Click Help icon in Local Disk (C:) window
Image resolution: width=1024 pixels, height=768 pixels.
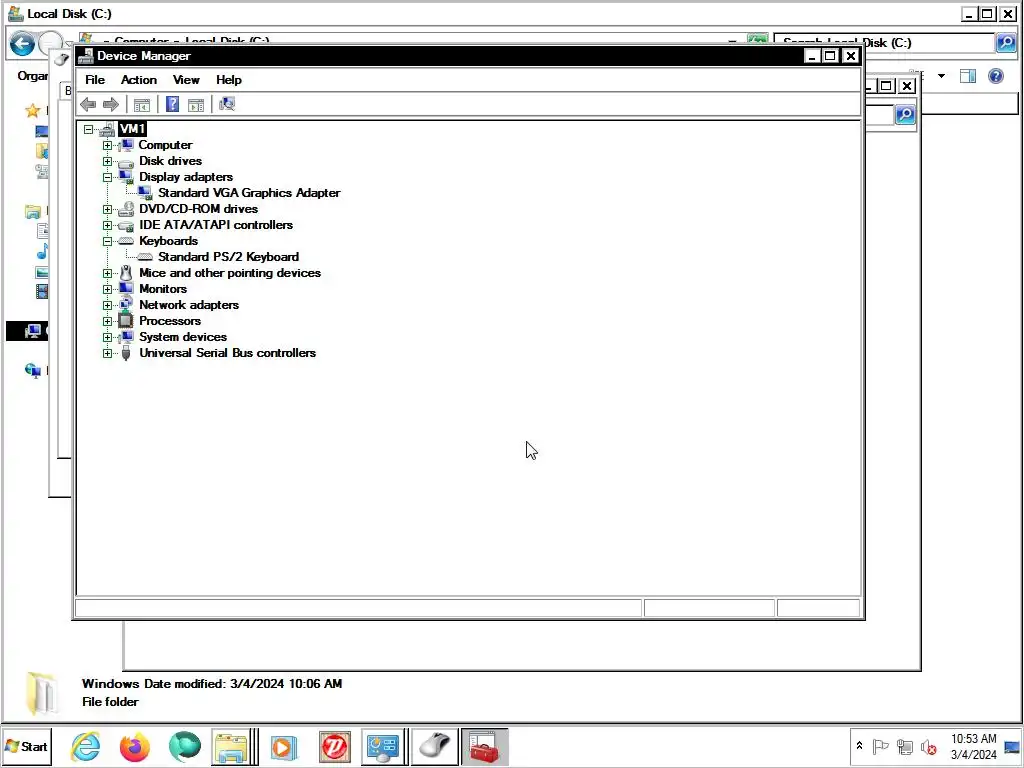pos(995,76)
